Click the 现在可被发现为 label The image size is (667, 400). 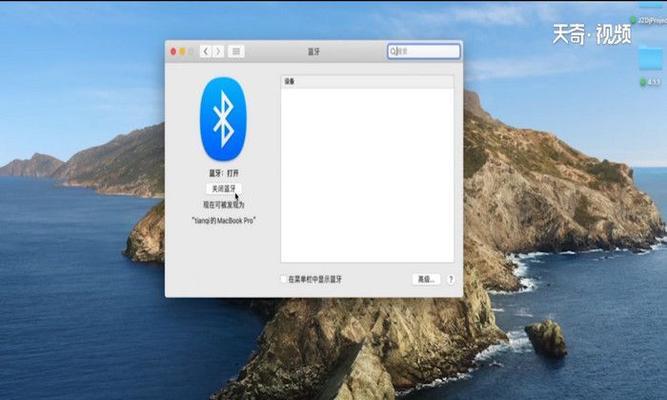224,205
